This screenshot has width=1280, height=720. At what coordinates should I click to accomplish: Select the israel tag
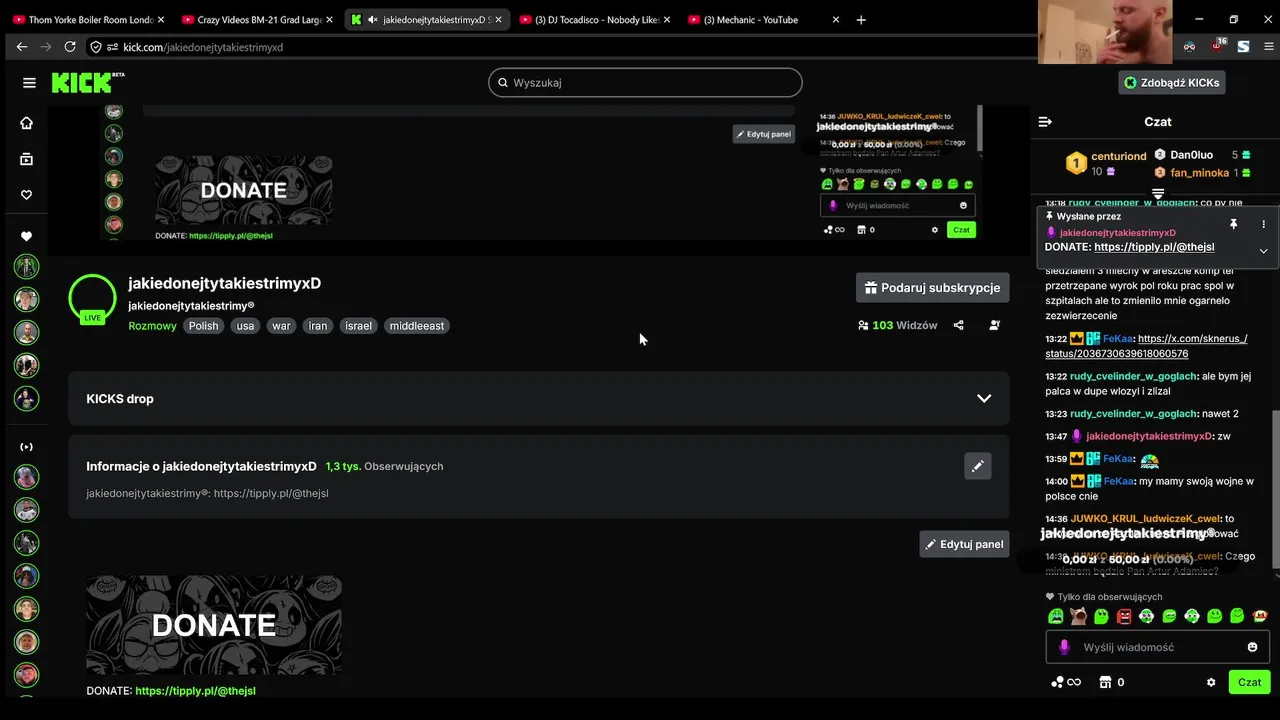[x=358, y=326]
